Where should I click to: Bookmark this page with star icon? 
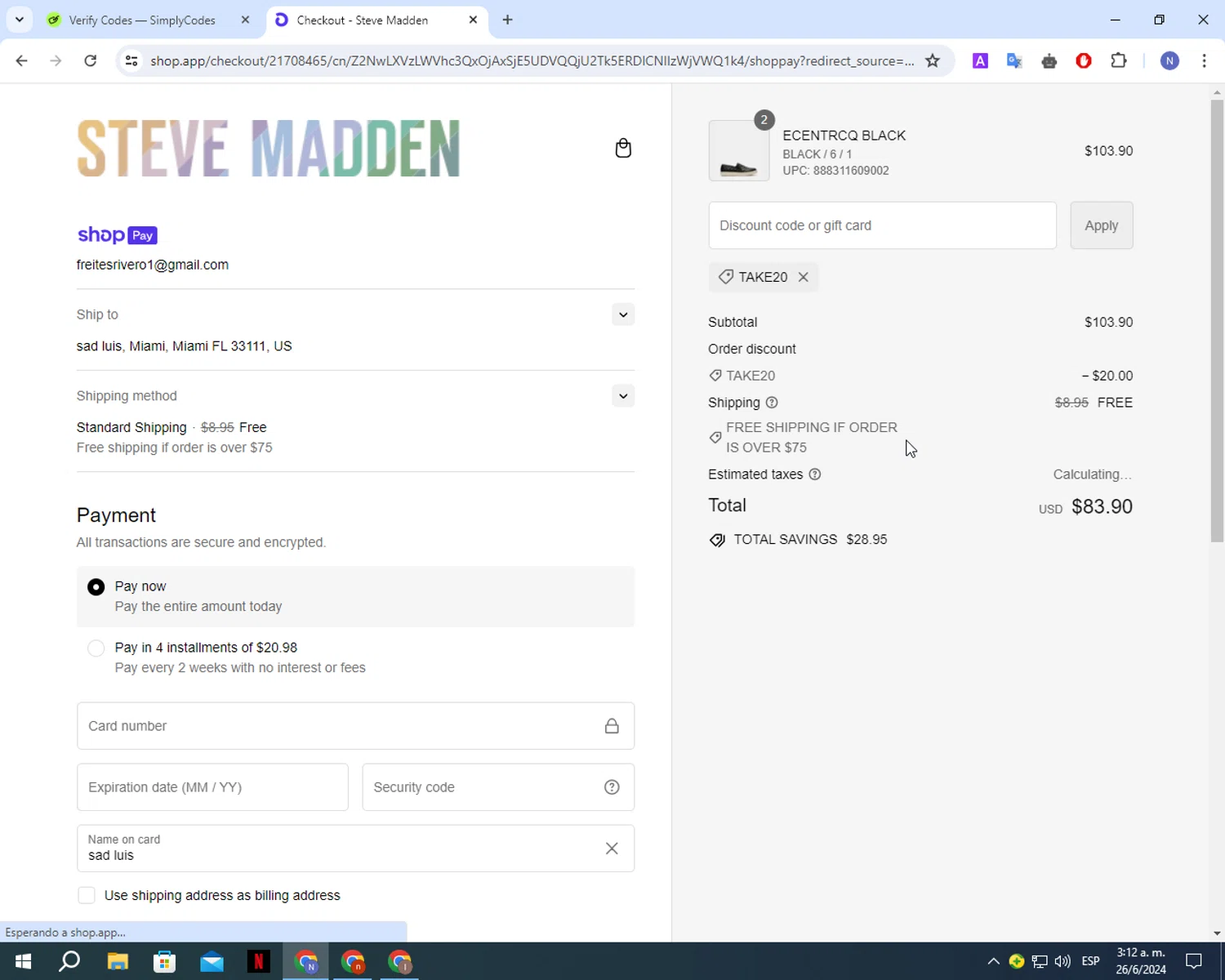point(933,60)
